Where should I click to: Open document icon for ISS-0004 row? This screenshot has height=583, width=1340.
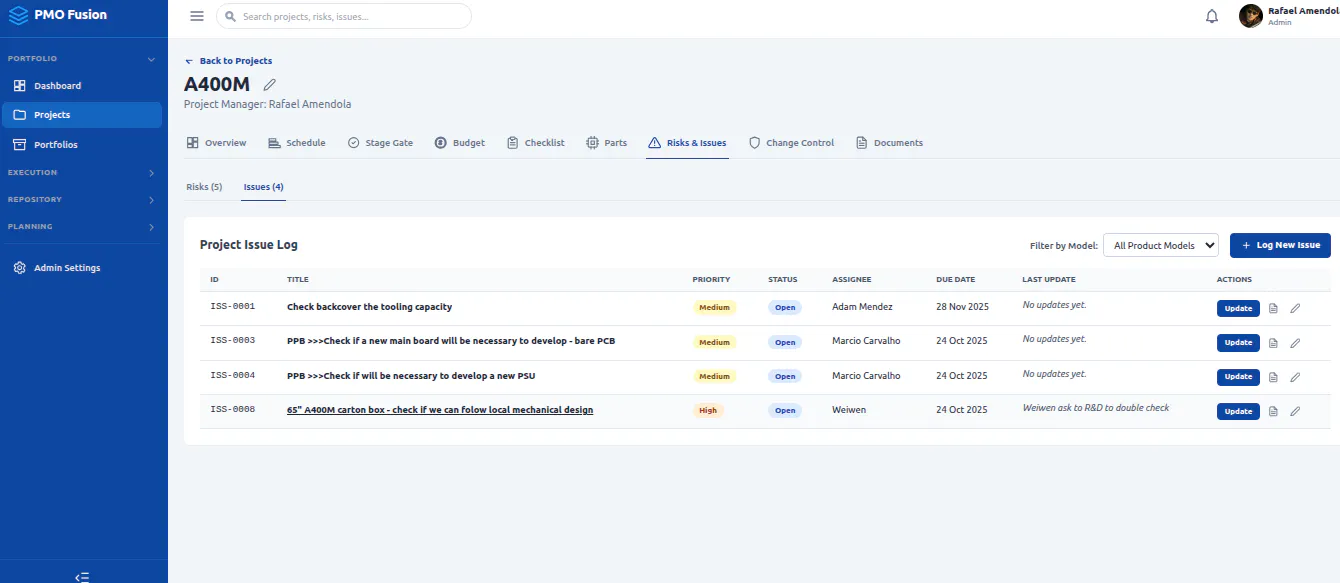(x=1273, y=377)
